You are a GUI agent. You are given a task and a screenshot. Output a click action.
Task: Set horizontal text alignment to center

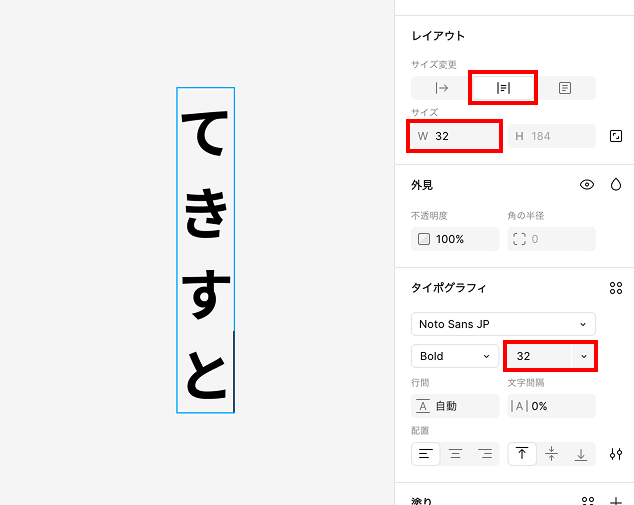click(455, 454)
